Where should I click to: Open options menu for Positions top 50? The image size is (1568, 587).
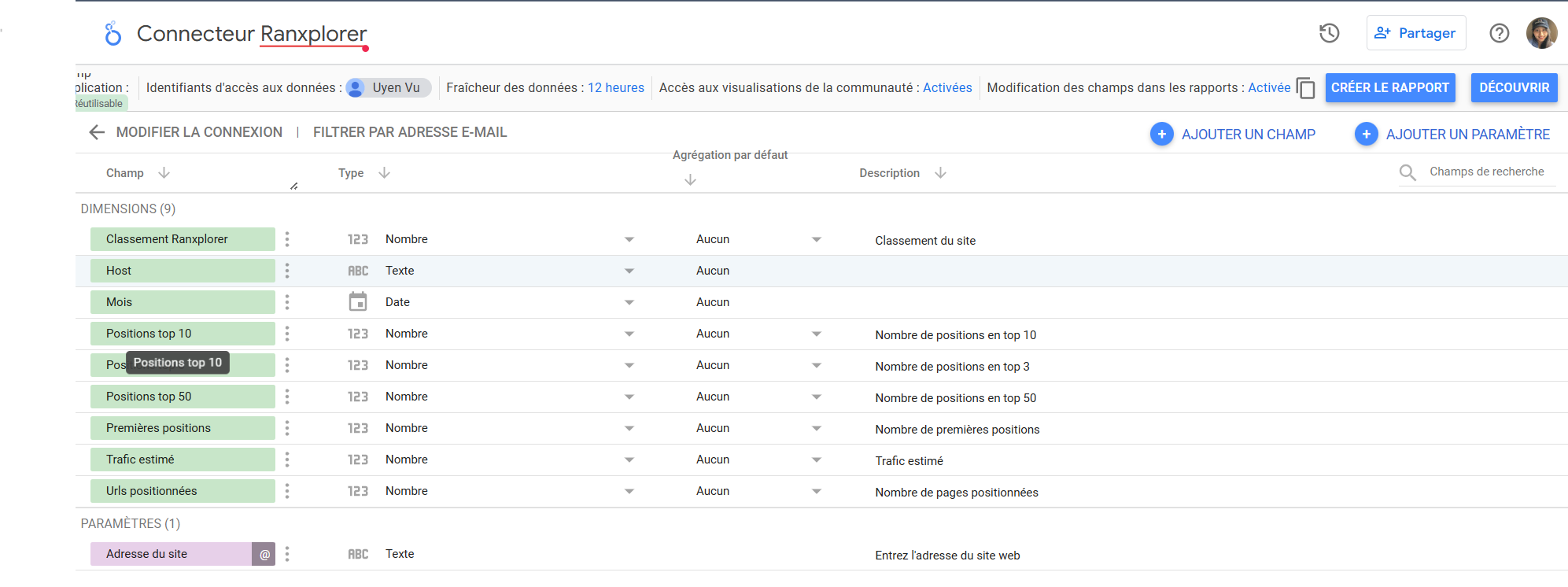287,397
